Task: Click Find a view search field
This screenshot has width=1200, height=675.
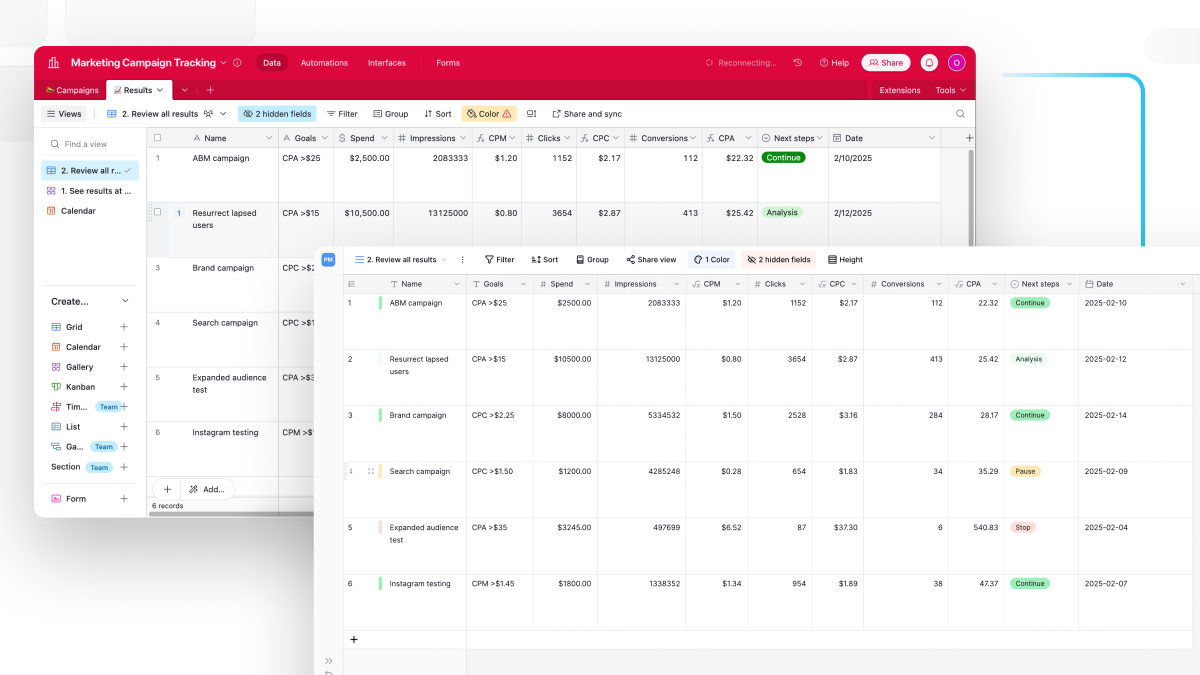Action: pyautogui.click(x=88, y=144)
